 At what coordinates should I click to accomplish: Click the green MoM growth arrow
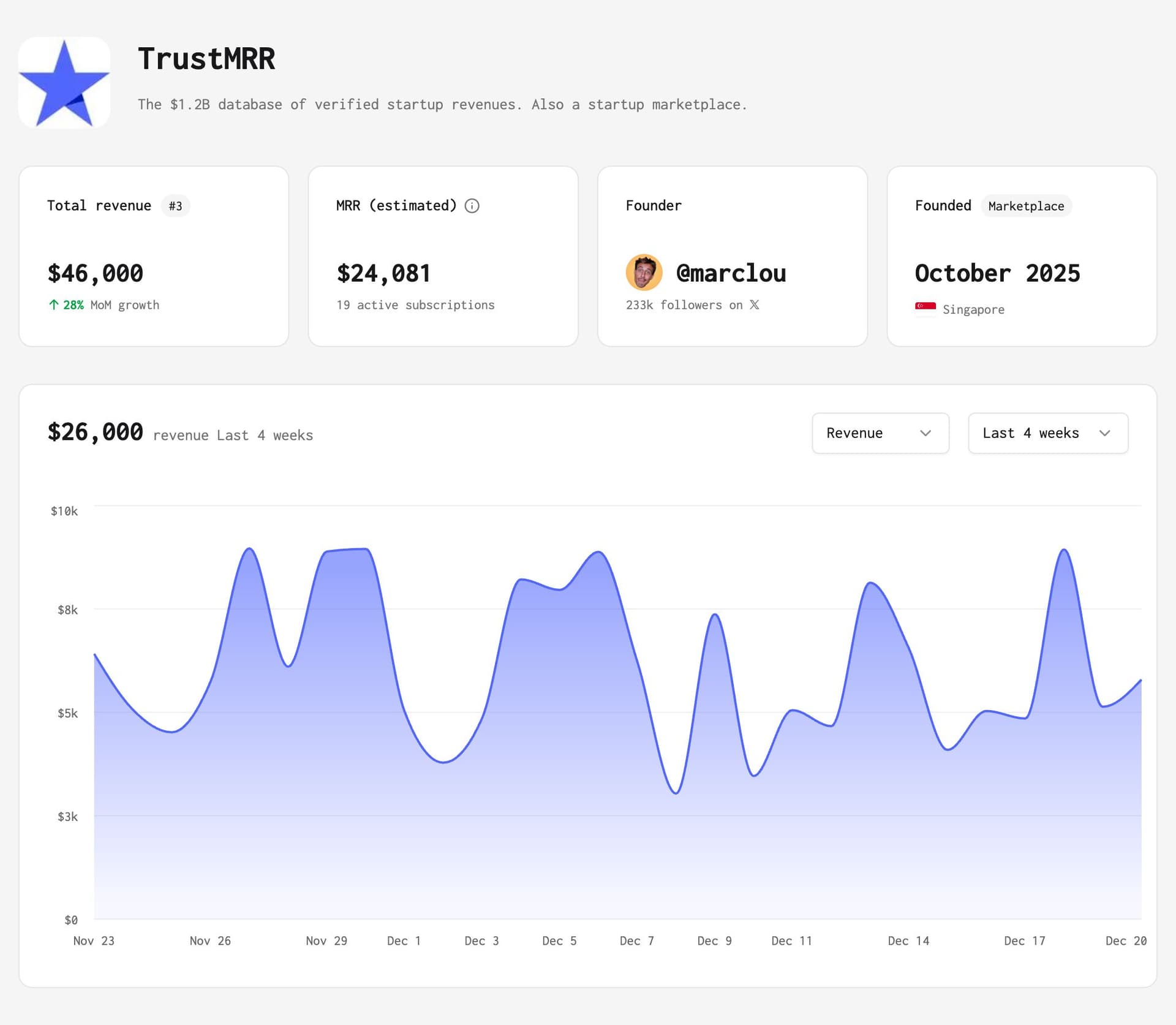tap(54, 304)
